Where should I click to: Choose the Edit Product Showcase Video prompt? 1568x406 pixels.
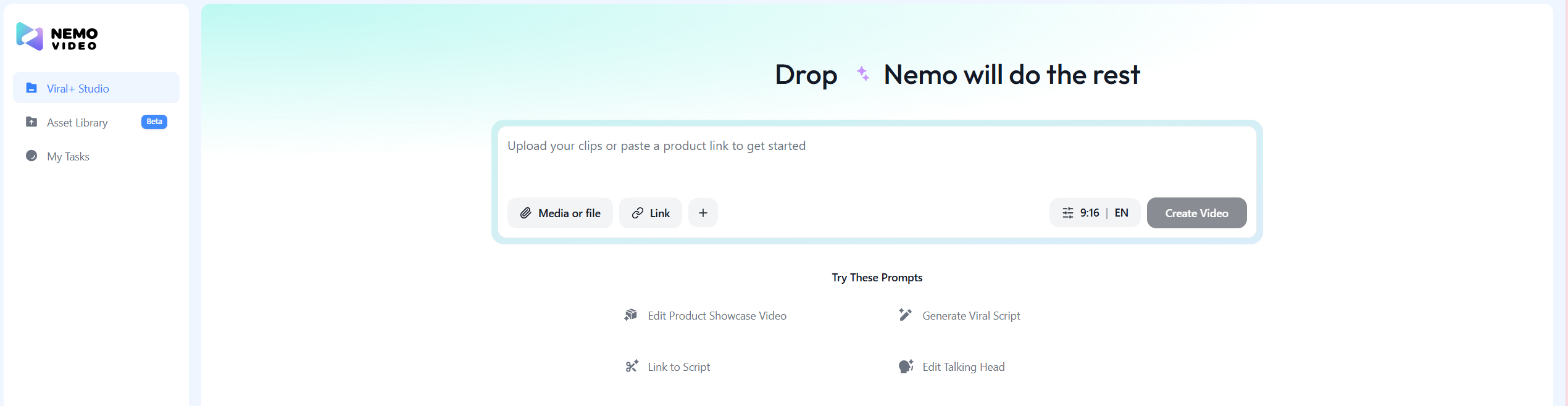pos(717,315)
